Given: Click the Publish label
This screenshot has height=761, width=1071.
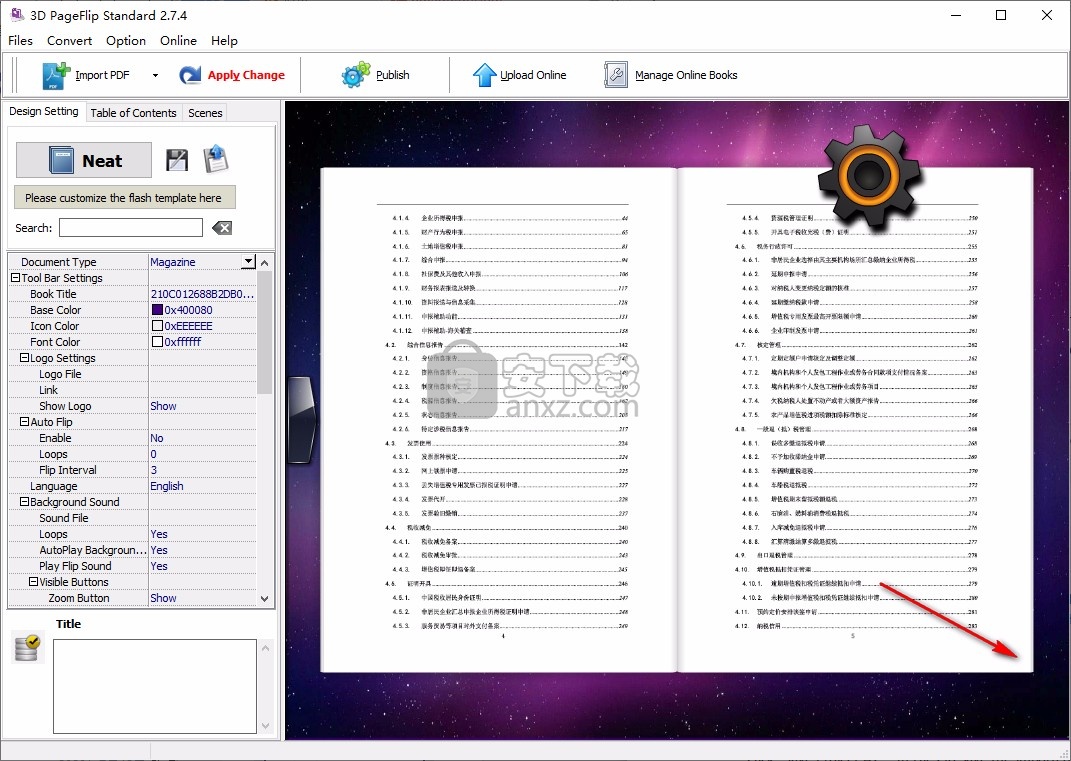Looking at the screenshot, I should coord(393,75).
